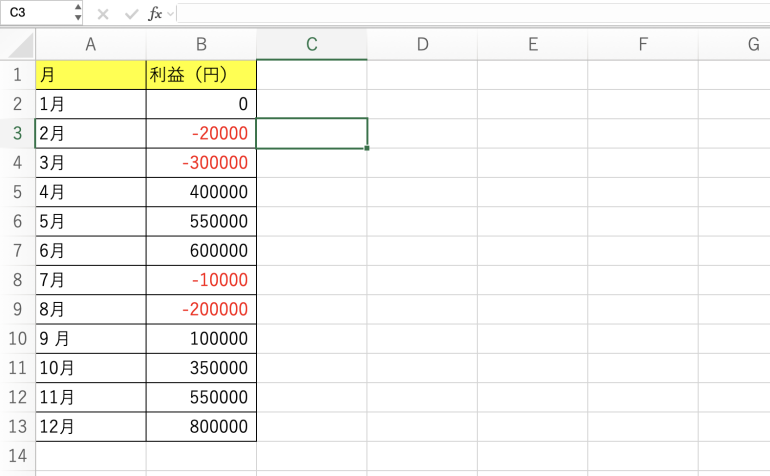Click the Name Box stepper arrows
The width and height of the screenshot is (770, 476).
[78, 12]
